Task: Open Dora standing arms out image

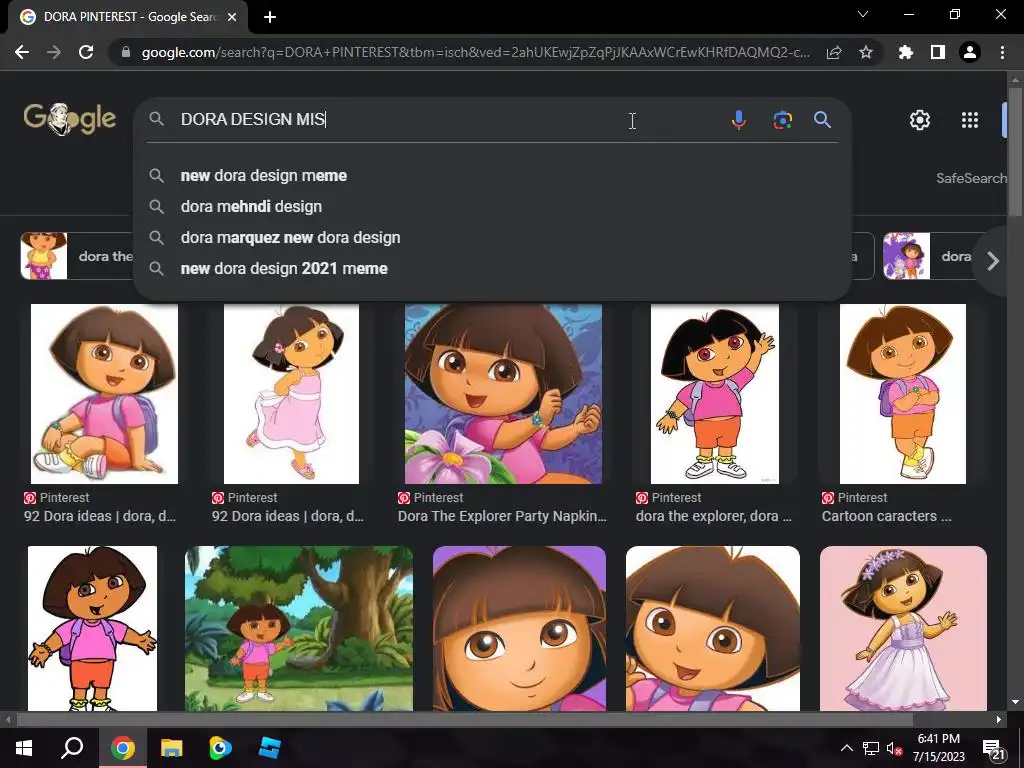Action: 92,628
